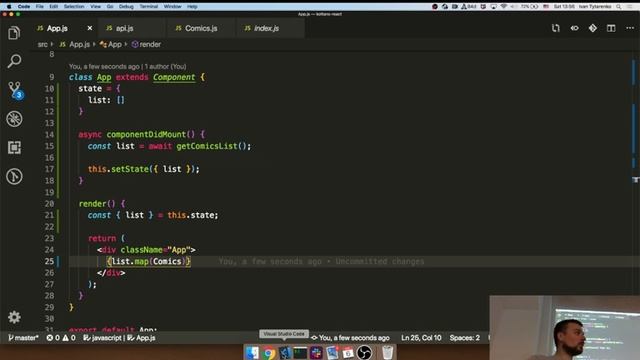Open the Go menu
Viewport: 640px width, 360px height.
tap(110, 7)
